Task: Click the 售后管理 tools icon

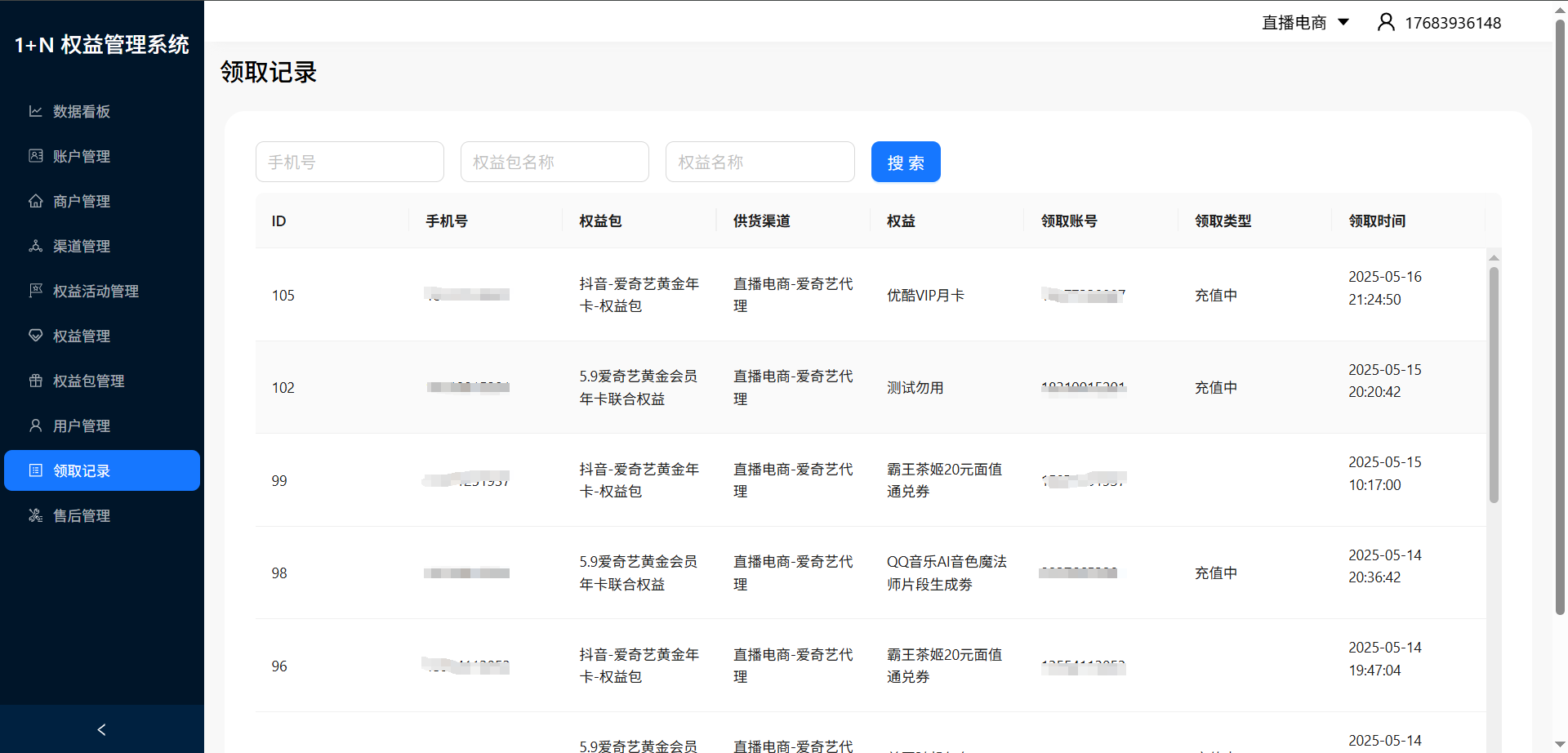Action: 35,515
